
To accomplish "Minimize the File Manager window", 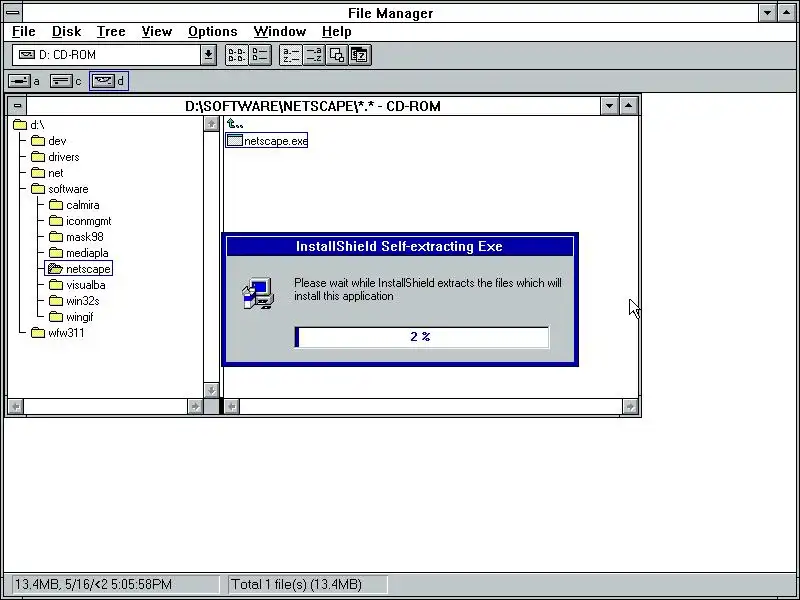I will click(x=767, y=13).
